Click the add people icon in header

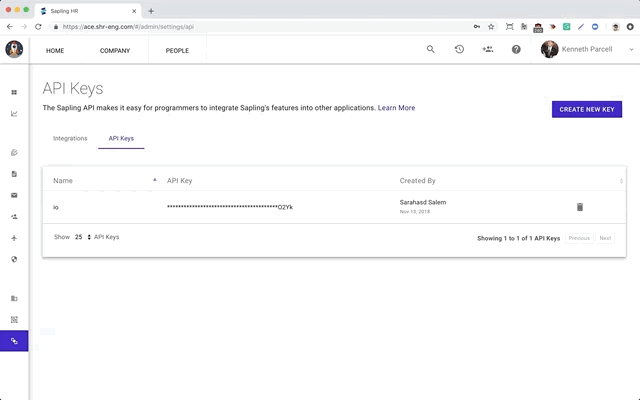click(x=487, y=49)
